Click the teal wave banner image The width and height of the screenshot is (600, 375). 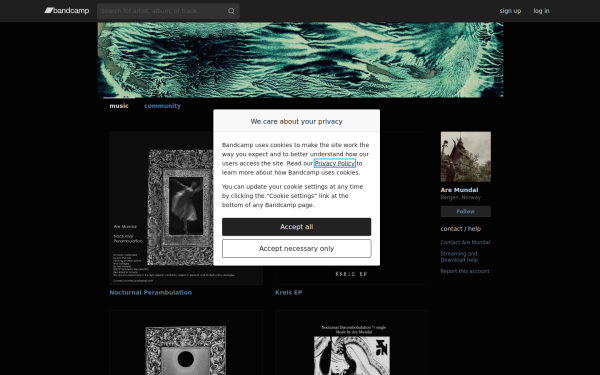[x=300, y=60]
